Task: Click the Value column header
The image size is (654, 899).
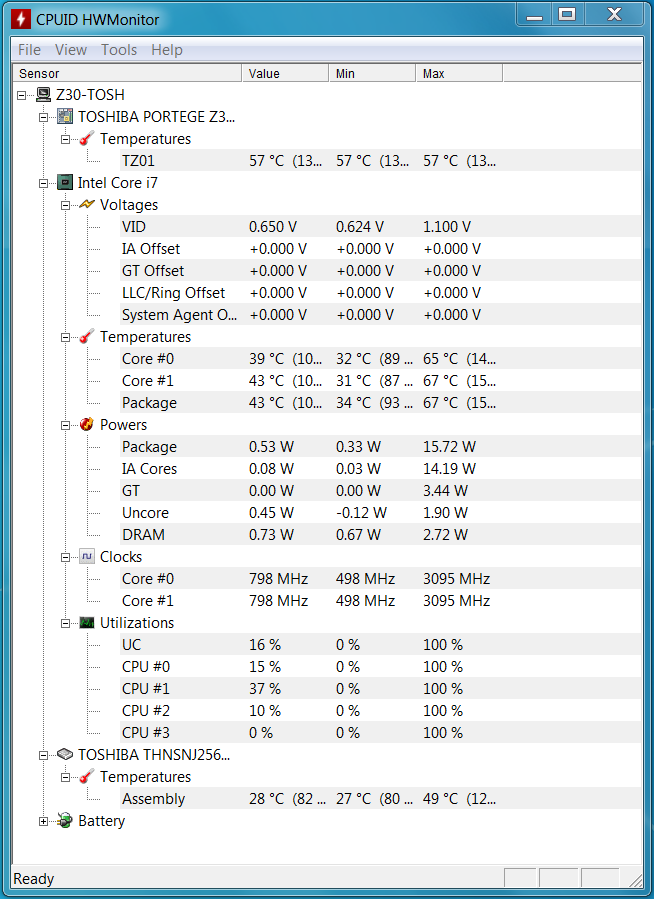Action: [x=285, y=73]
